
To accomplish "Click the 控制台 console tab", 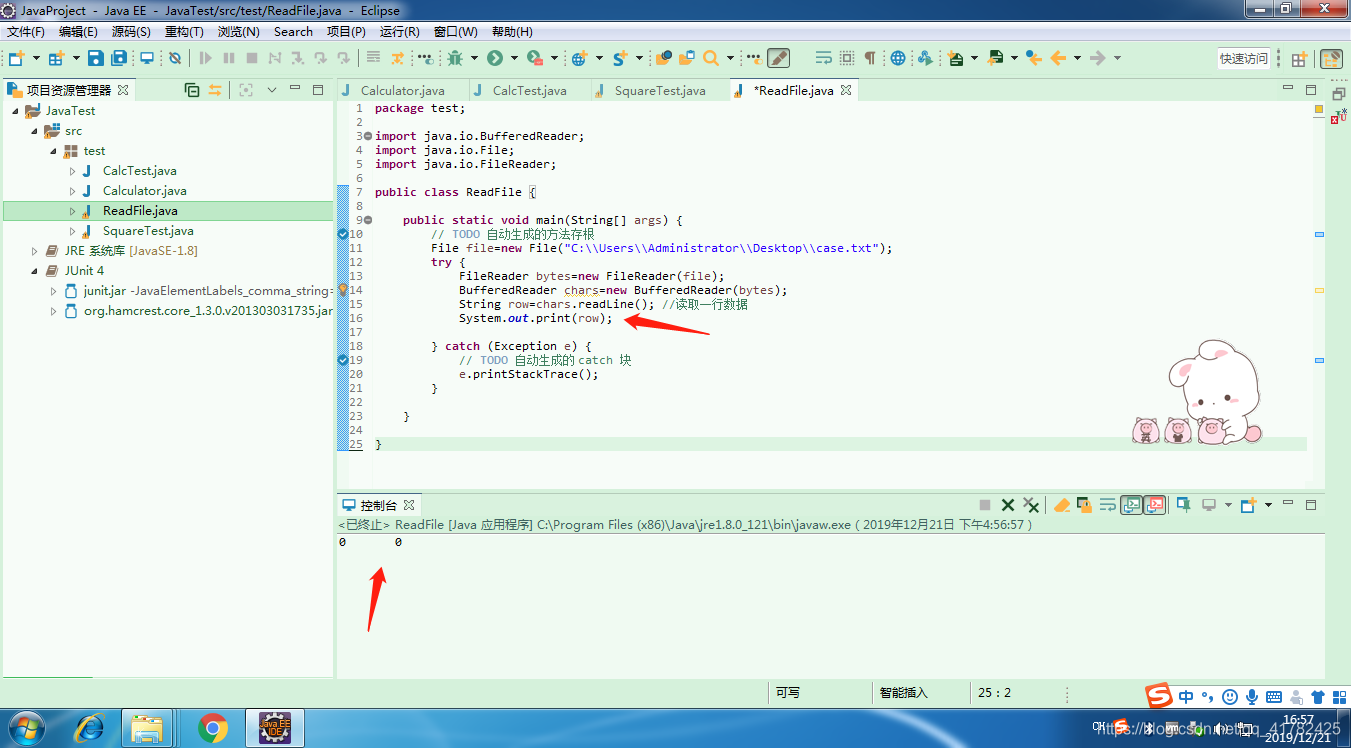I will tap(378, 505).
